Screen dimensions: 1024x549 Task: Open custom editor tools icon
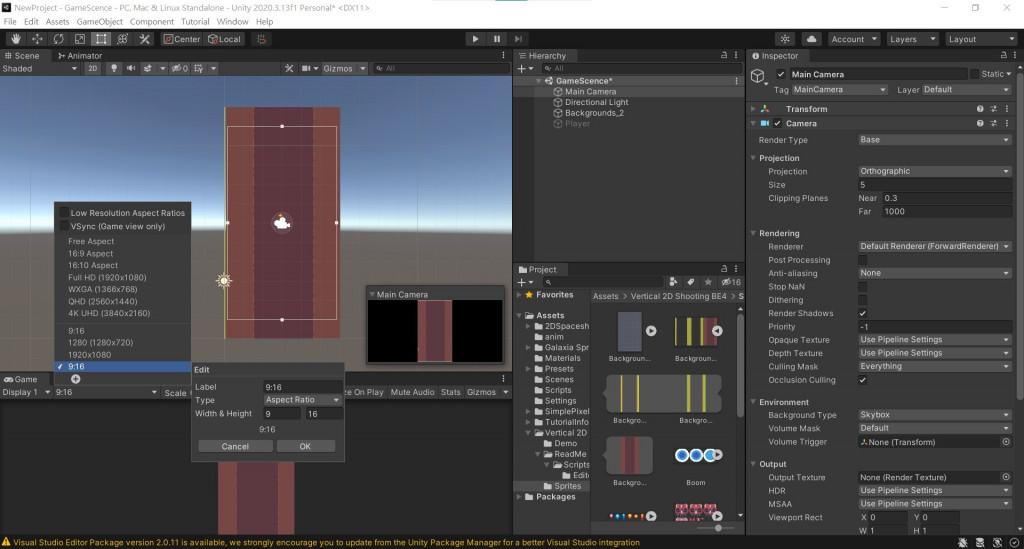[x=144, y=39]
